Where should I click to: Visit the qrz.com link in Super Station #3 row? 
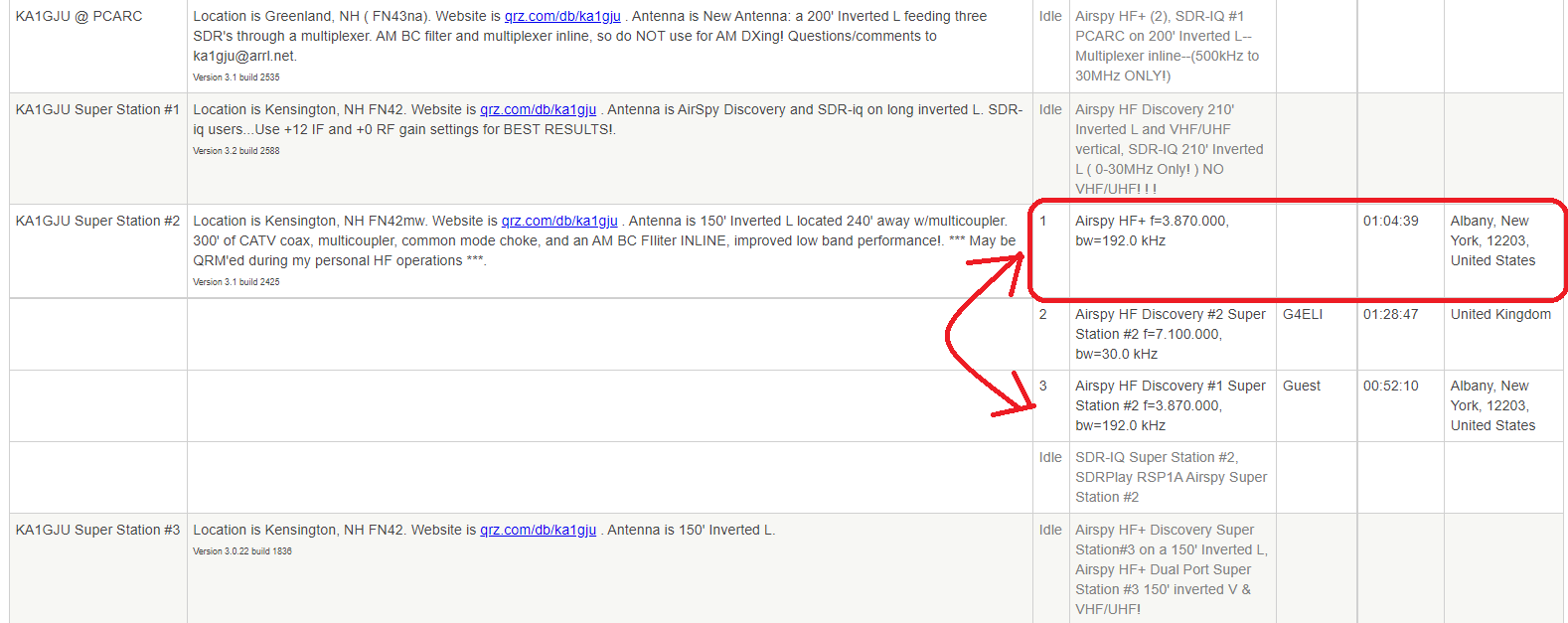tap(538, 531)
